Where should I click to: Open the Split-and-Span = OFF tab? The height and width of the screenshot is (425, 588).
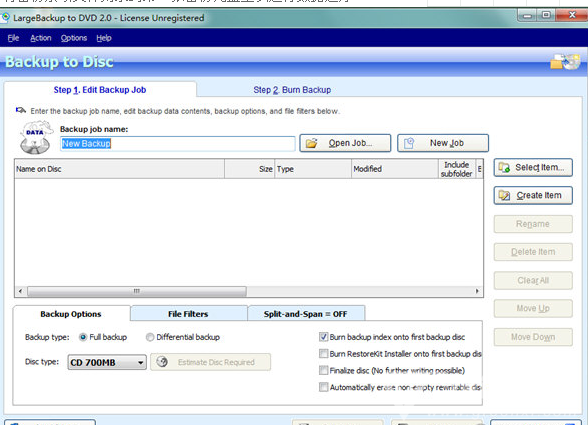(305, 314)
